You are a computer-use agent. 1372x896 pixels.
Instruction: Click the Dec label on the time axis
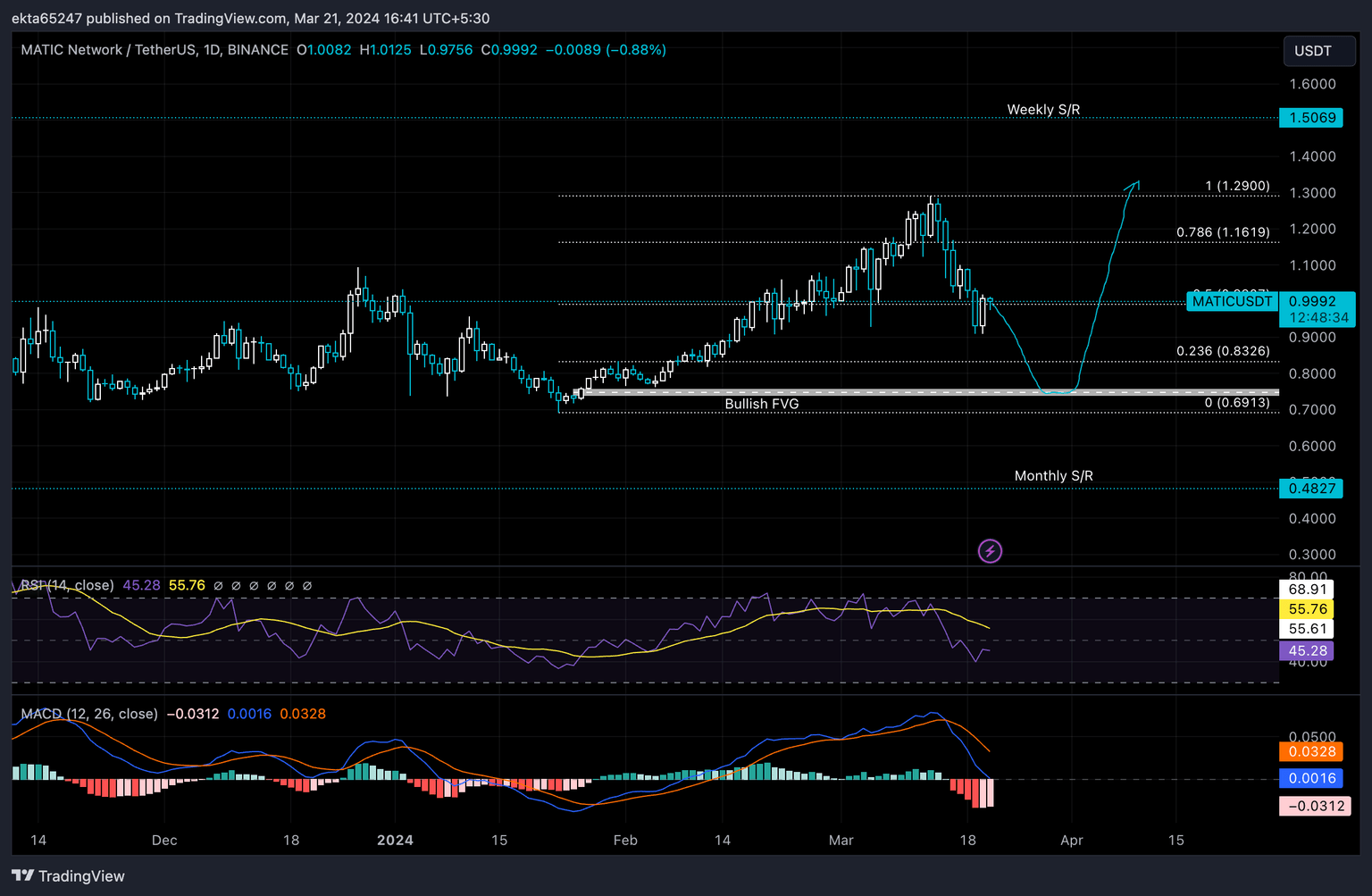click(164, 840)
